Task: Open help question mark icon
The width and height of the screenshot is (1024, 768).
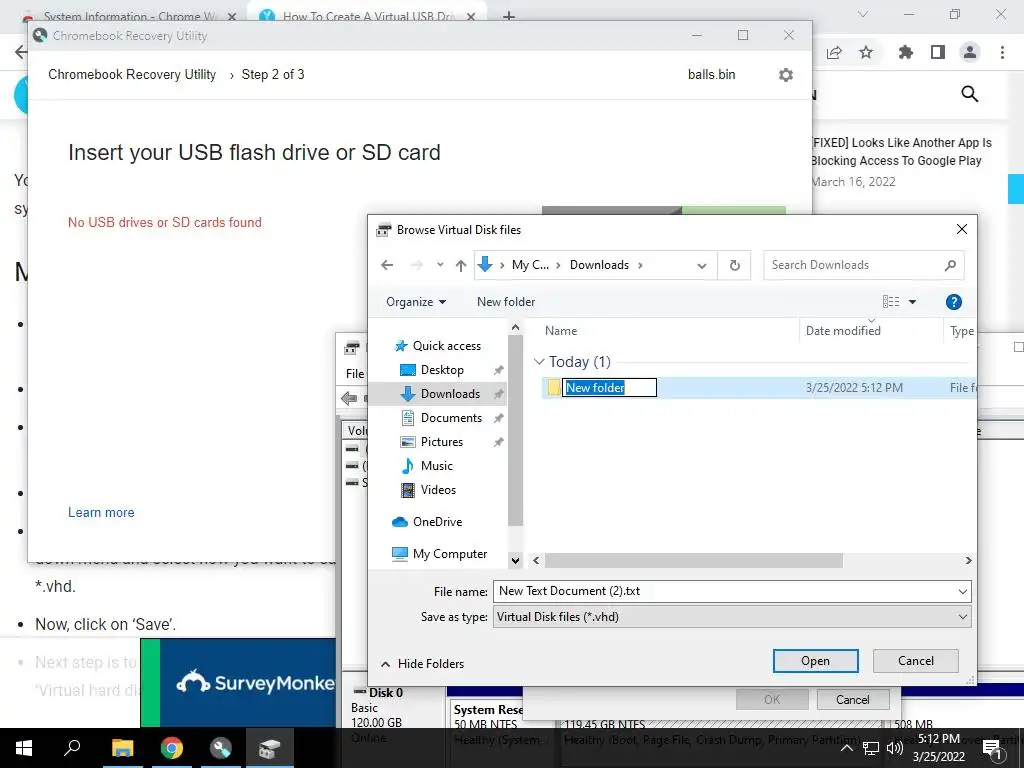Action: coord(953,302)
